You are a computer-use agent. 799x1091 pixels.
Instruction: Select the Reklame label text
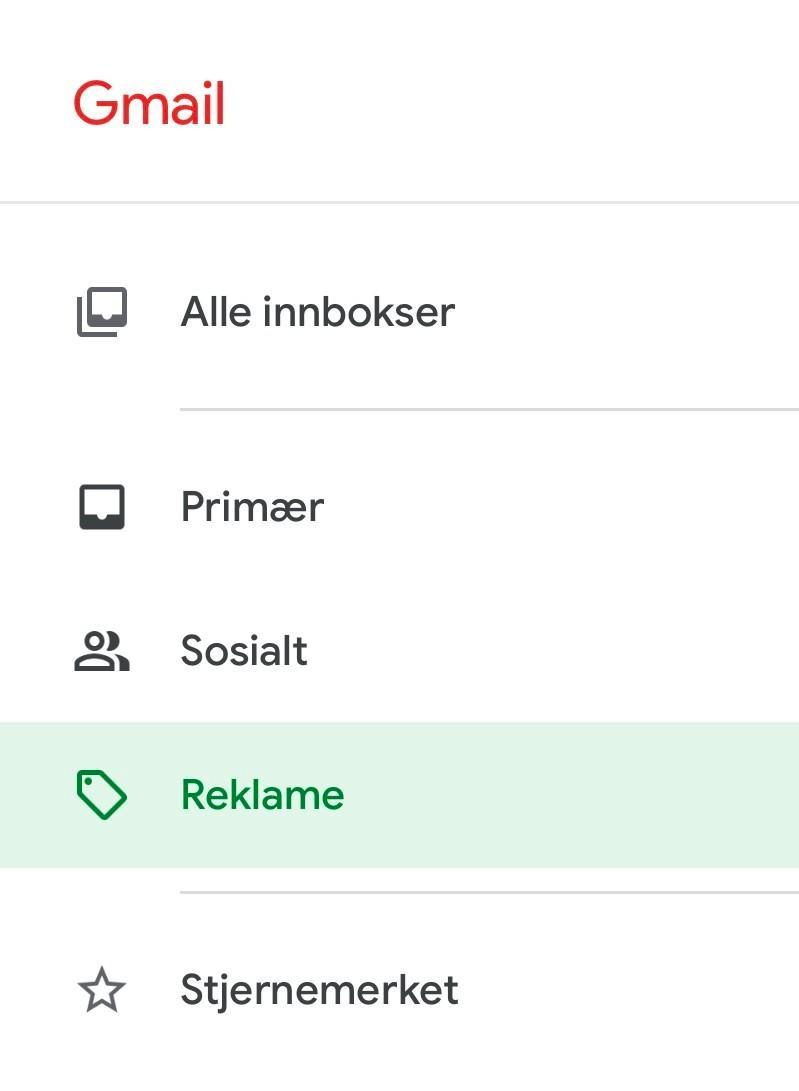(x=262, y=795)
